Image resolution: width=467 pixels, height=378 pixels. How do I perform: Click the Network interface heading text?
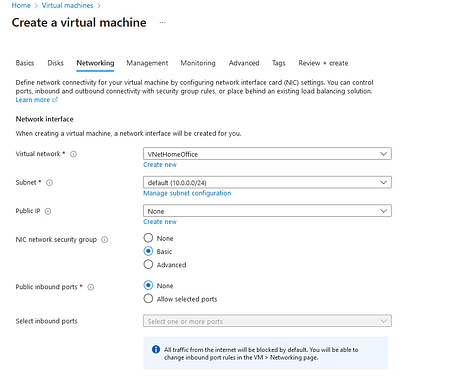(x=45, y=119)
